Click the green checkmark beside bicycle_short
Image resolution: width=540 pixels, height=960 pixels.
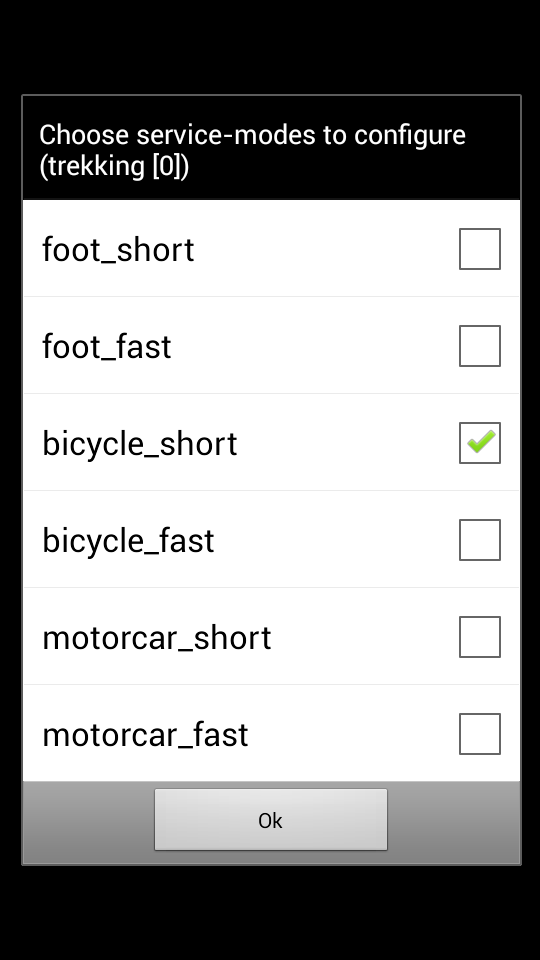pyautogui.click(x=480, y=443)
